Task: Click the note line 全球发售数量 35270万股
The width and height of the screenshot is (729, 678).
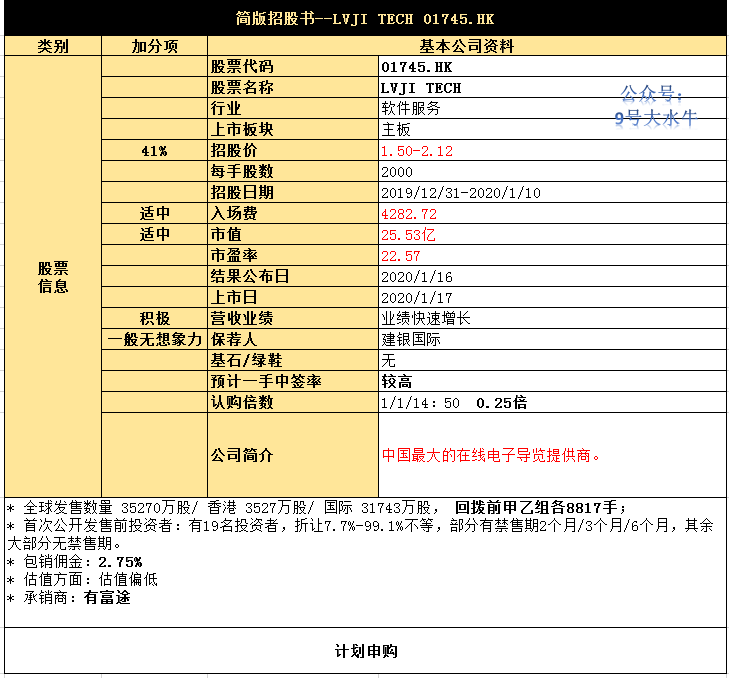Action: (x=317, y=507)
